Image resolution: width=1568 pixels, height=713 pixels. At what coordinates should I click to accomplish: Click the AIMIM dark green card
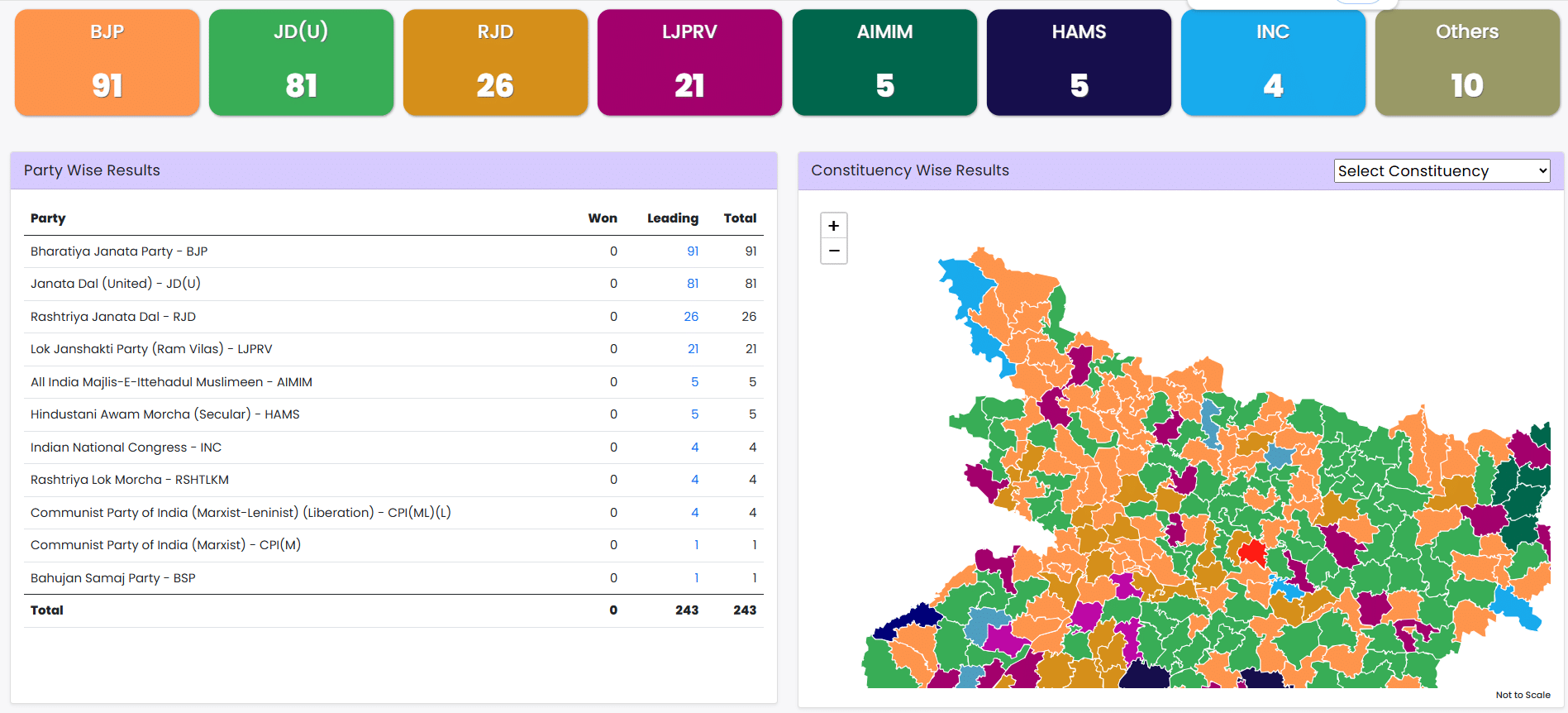tap(884, 63)
